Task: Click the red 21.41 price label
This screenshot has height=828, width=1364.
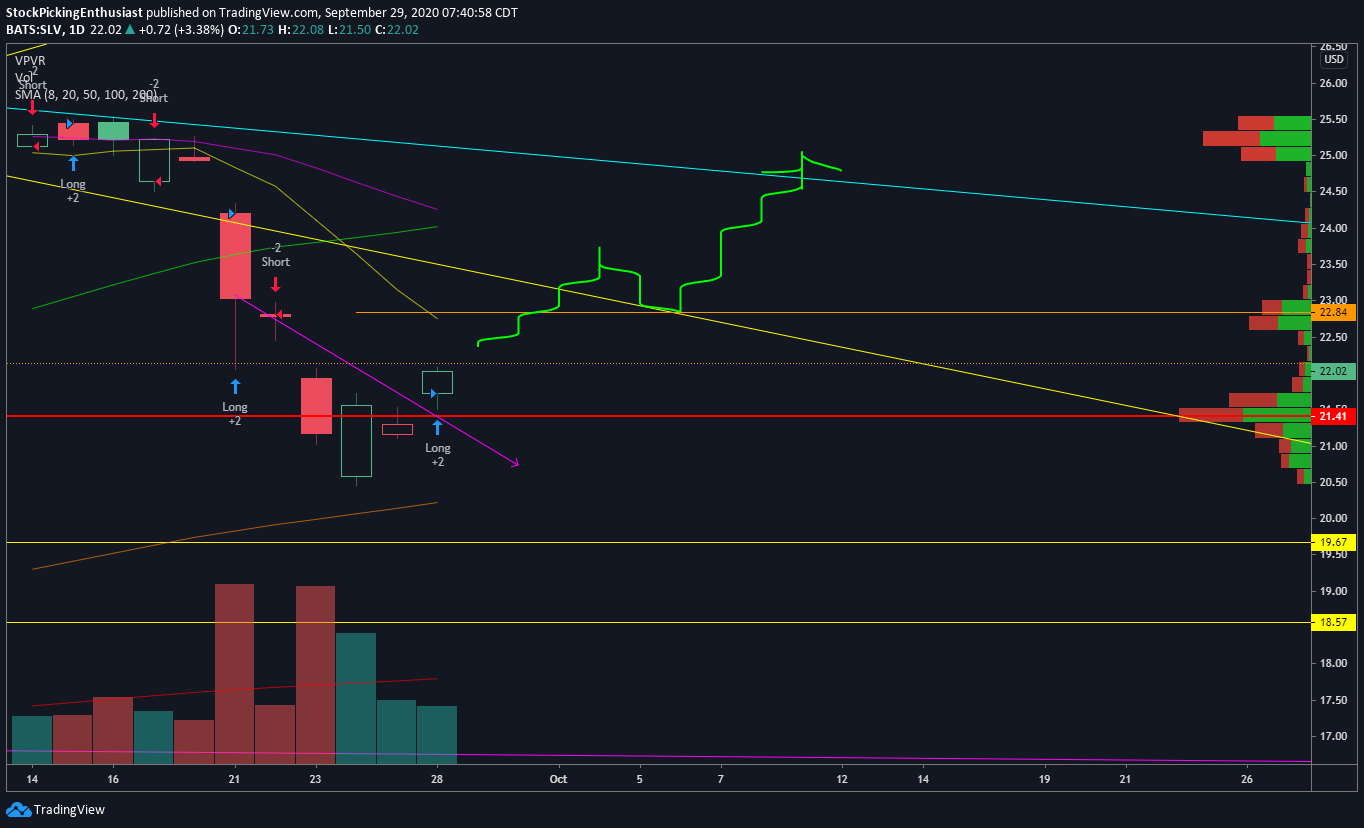Action: [x=1335, y=416]
